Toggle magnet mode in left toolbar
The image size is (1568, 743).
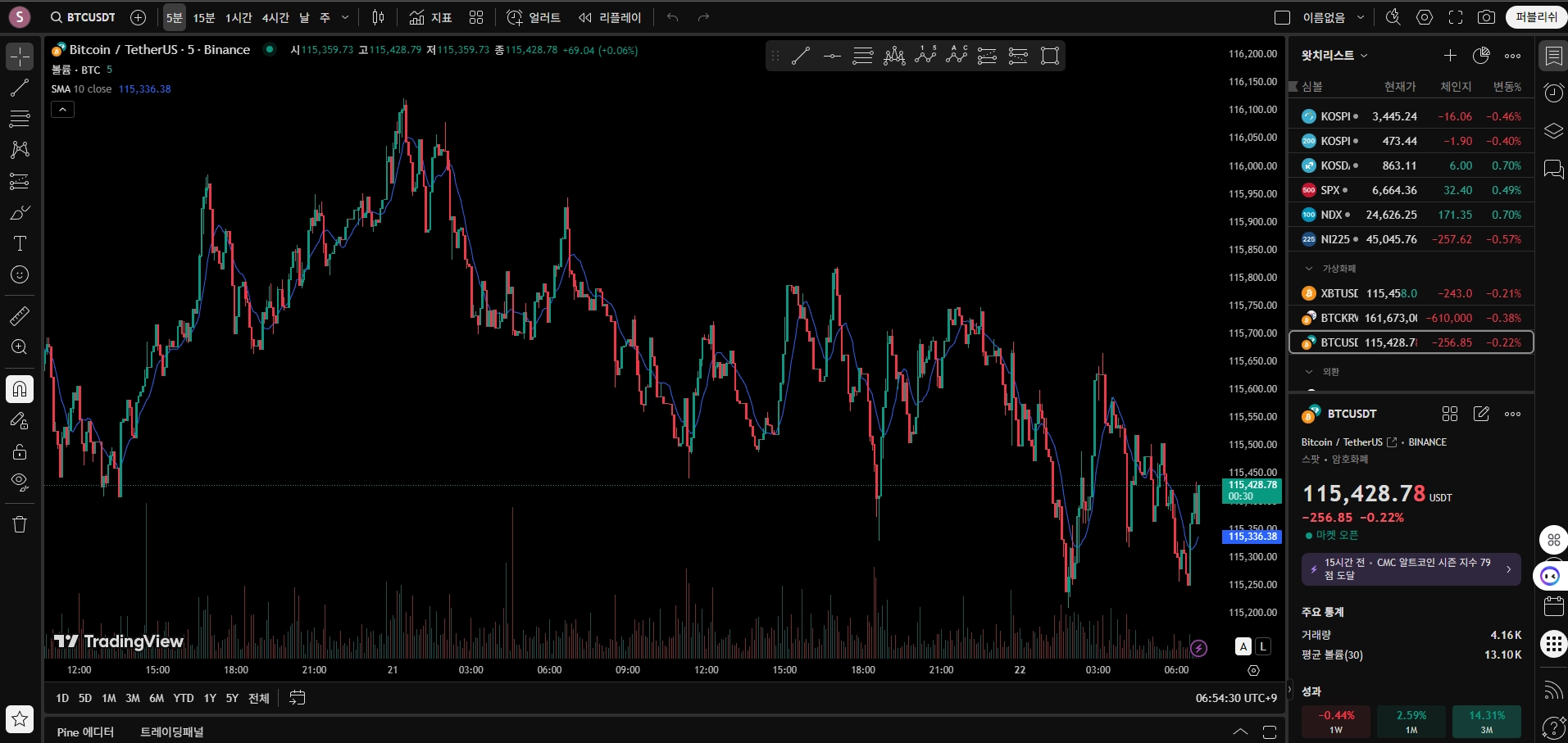tap(20, 389)
